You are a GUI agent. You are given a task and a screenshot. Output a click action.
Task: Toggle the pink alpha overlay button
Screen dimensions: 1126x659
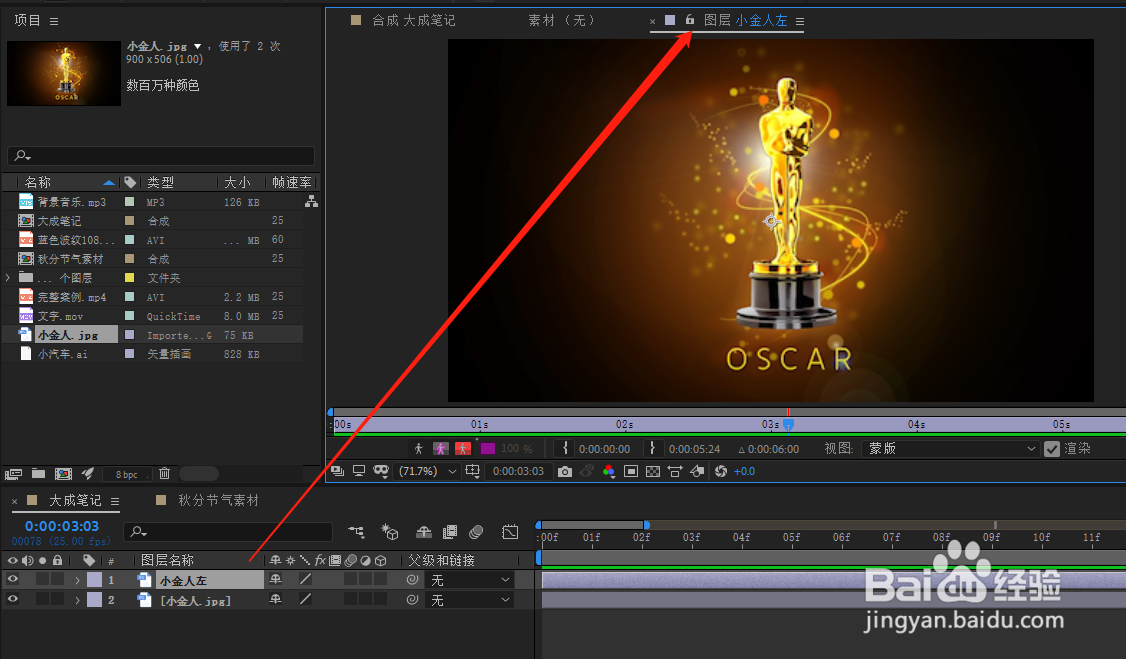click(x=441, y=449)
